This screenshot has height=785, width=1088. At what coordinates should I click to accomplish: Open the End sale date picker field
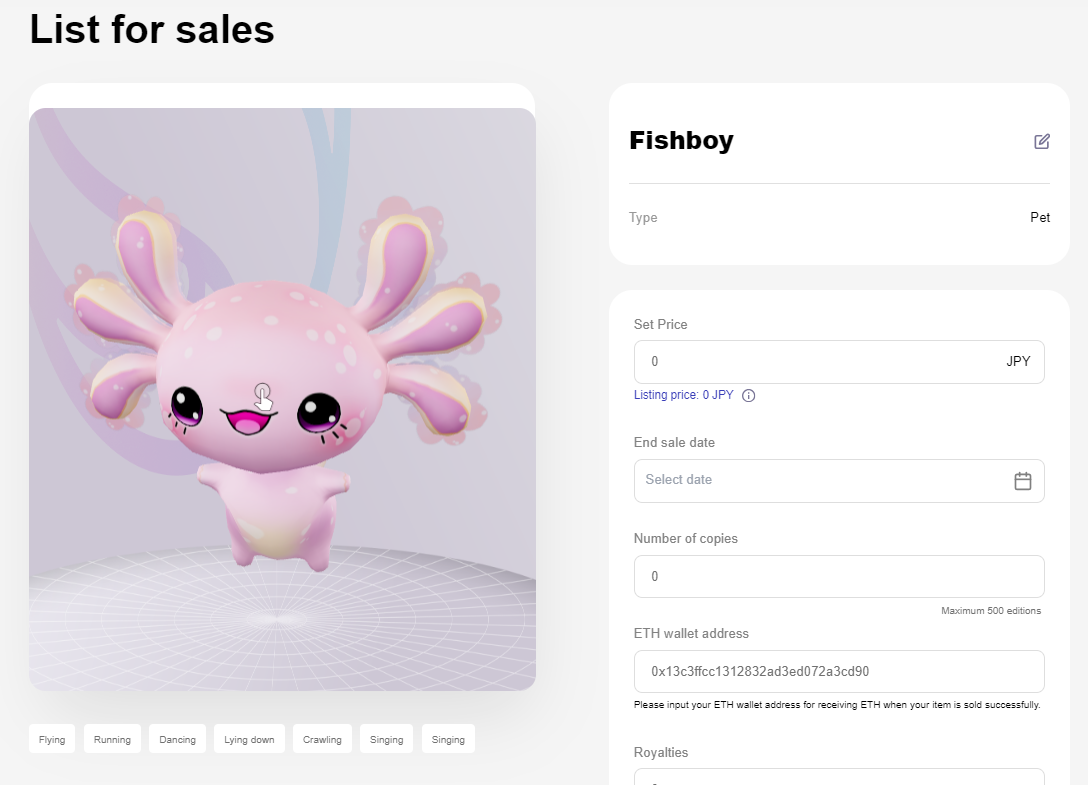pos(820,481)
